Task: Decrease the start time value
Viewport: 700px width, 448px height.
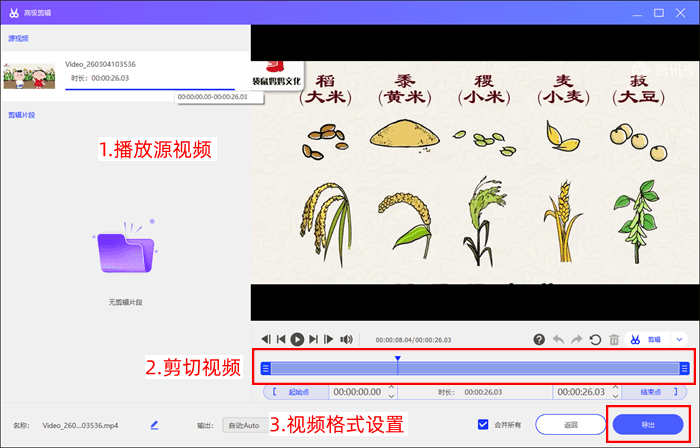Action: (x=392, y=396)
